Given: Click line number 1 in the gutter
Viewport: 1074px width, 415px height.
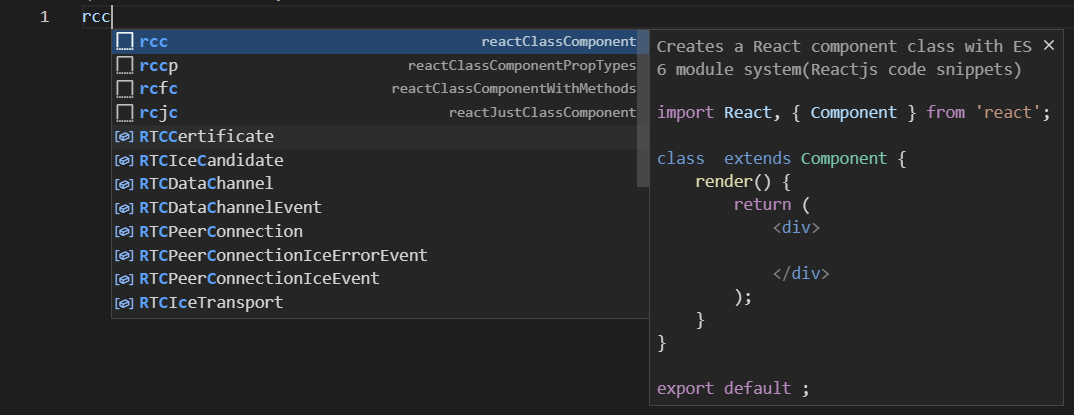Looking at the screenshot, I should click(45, 17).
